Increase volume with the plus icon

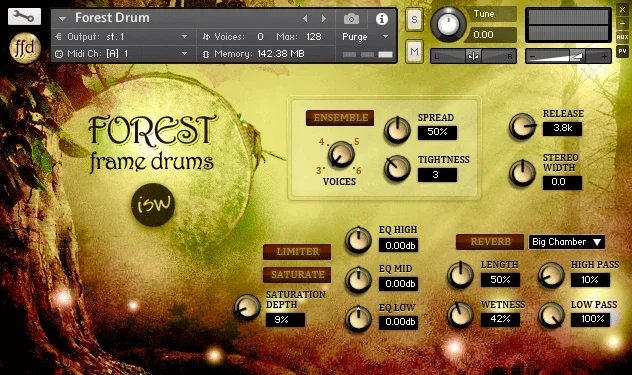(604, 56)
